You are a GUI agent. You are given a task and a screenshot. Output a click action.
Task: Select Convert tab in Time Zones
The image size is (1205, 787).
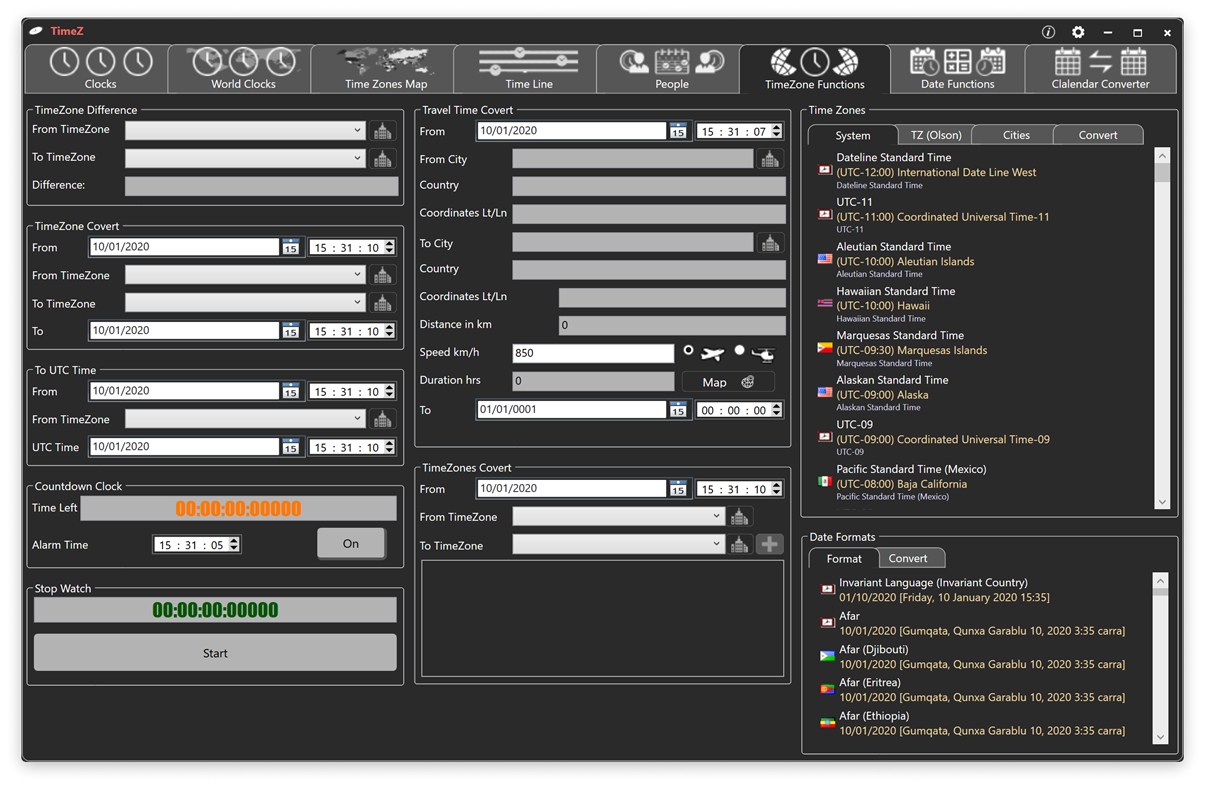(x=1098, y=135)
